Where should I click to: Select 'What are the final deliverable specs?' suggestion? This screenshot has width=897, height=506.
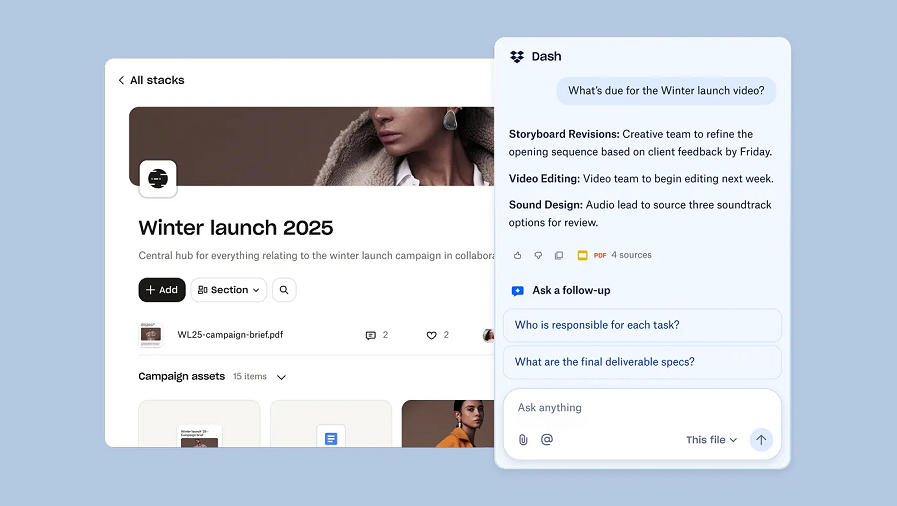coord(642,362)
